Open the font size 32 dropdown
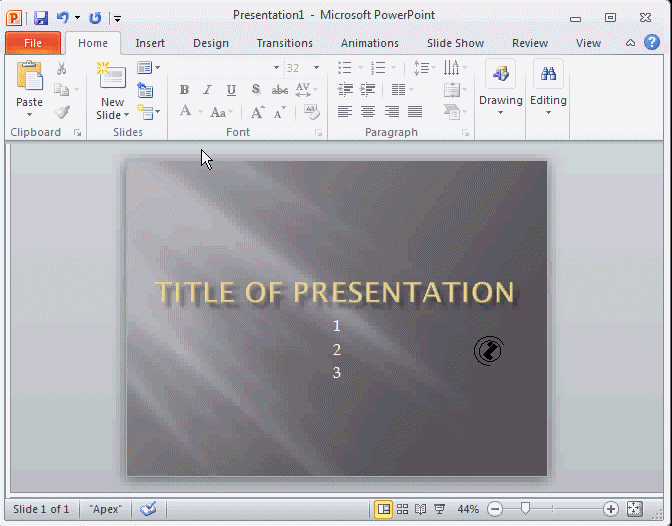The height and width of the screenshot is (526, 672). [x=317, y=68]
